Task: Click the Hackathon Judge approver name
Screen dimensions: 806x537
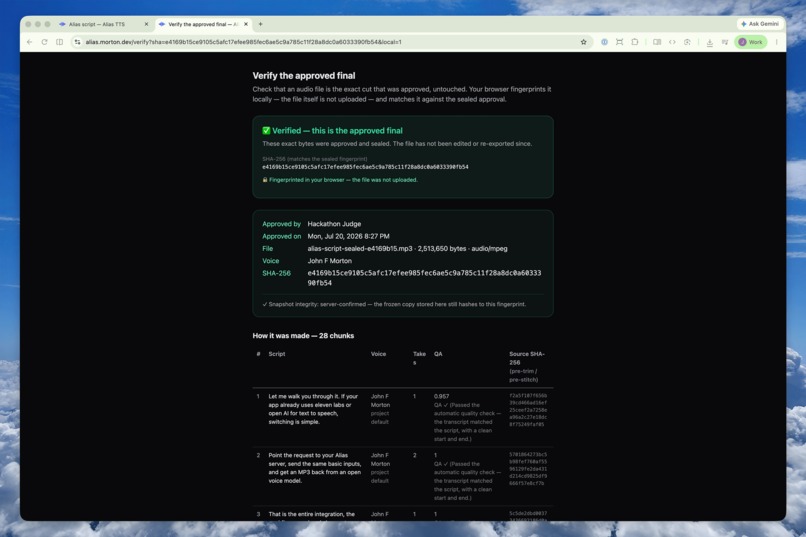Action: tap(334, 224)
